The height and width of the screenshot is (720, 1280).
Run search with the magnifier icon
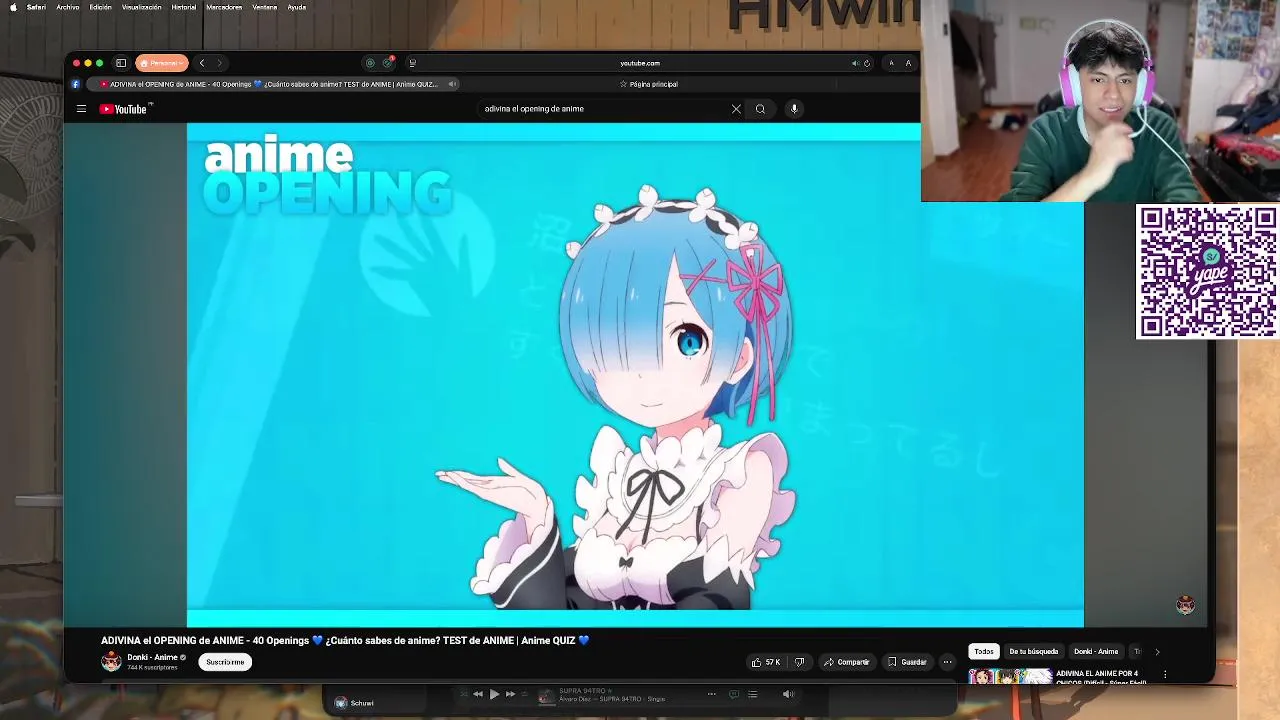click(x=760, y=109)
